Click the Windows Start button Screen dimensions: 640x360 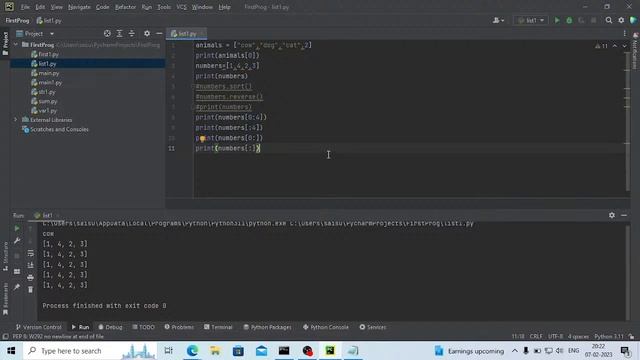point(11,351)
